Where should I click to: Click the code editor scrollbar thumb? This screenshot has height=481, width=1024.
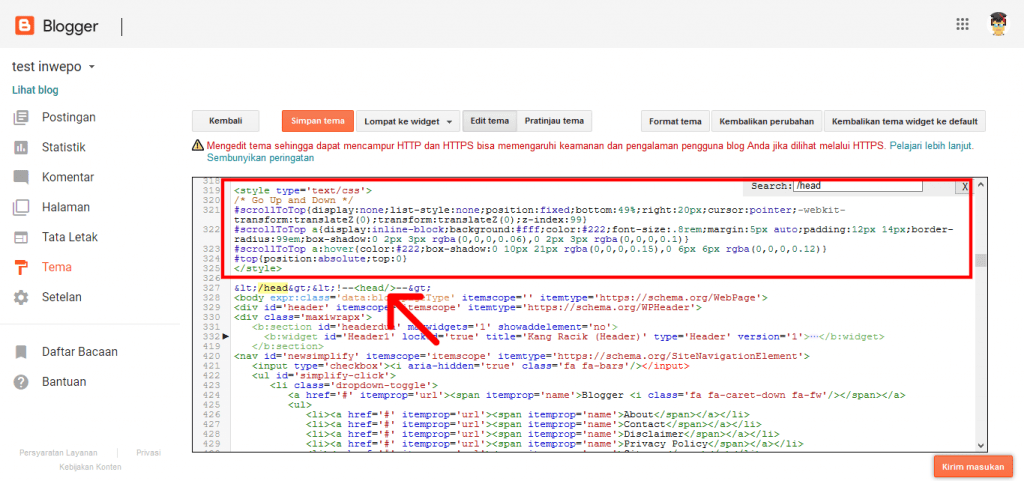(980, 260)
